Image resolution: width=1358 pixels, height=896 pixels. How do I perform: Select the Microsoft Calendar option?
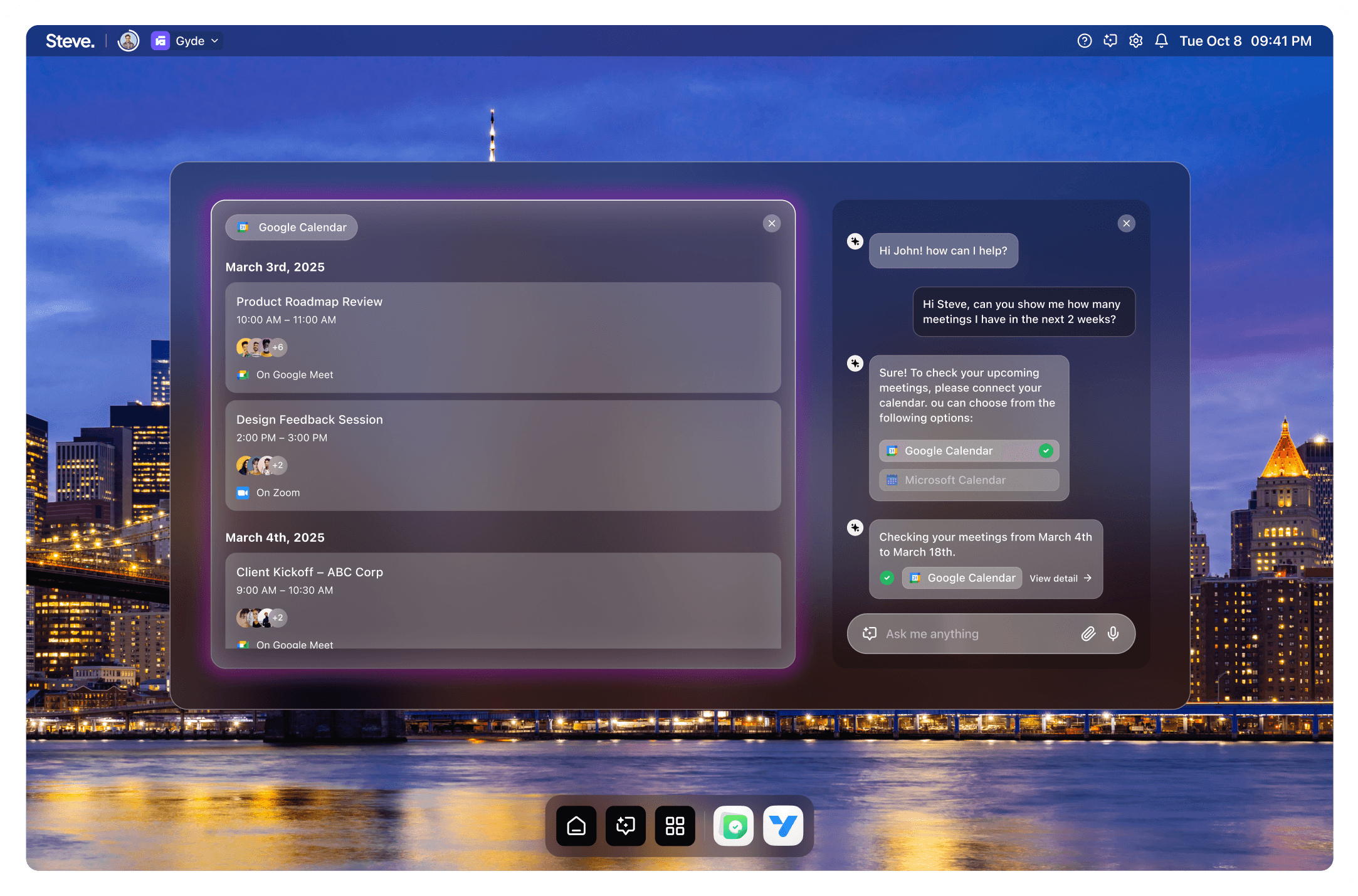[969, 480]
